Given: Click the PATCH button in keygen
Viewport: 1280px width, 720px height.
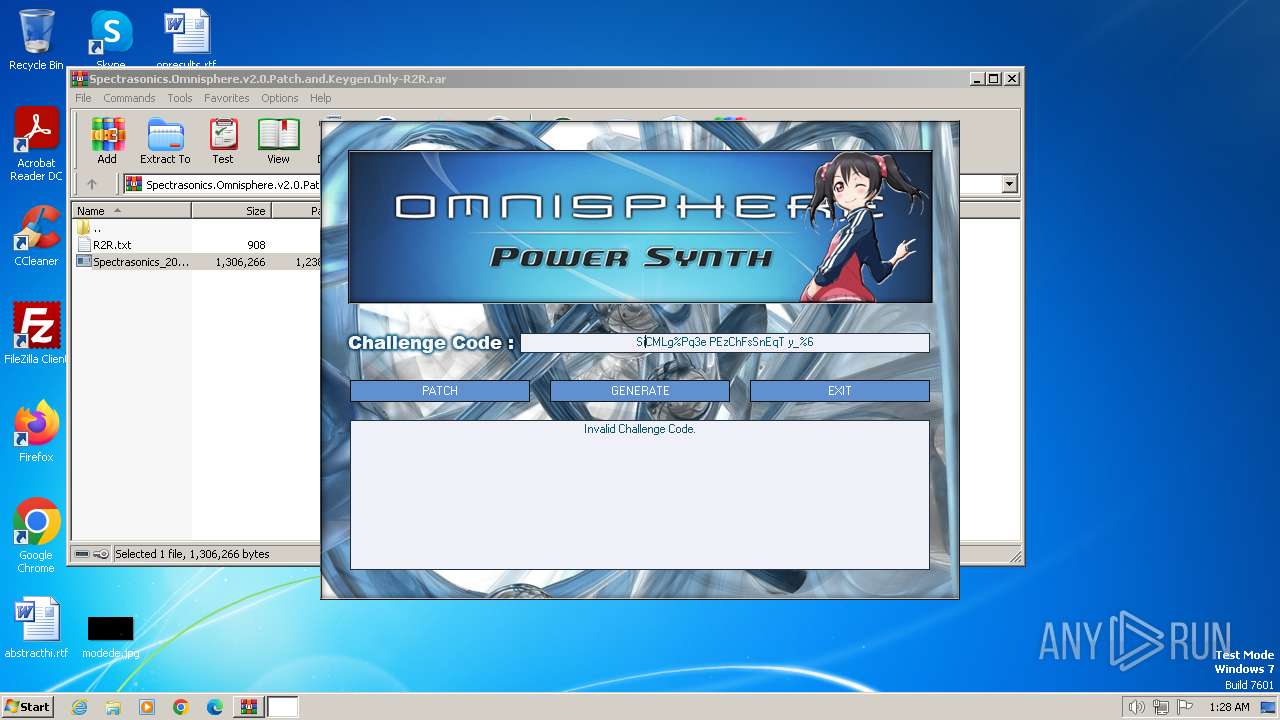Looking at the screenshot, I should (440, 391).
